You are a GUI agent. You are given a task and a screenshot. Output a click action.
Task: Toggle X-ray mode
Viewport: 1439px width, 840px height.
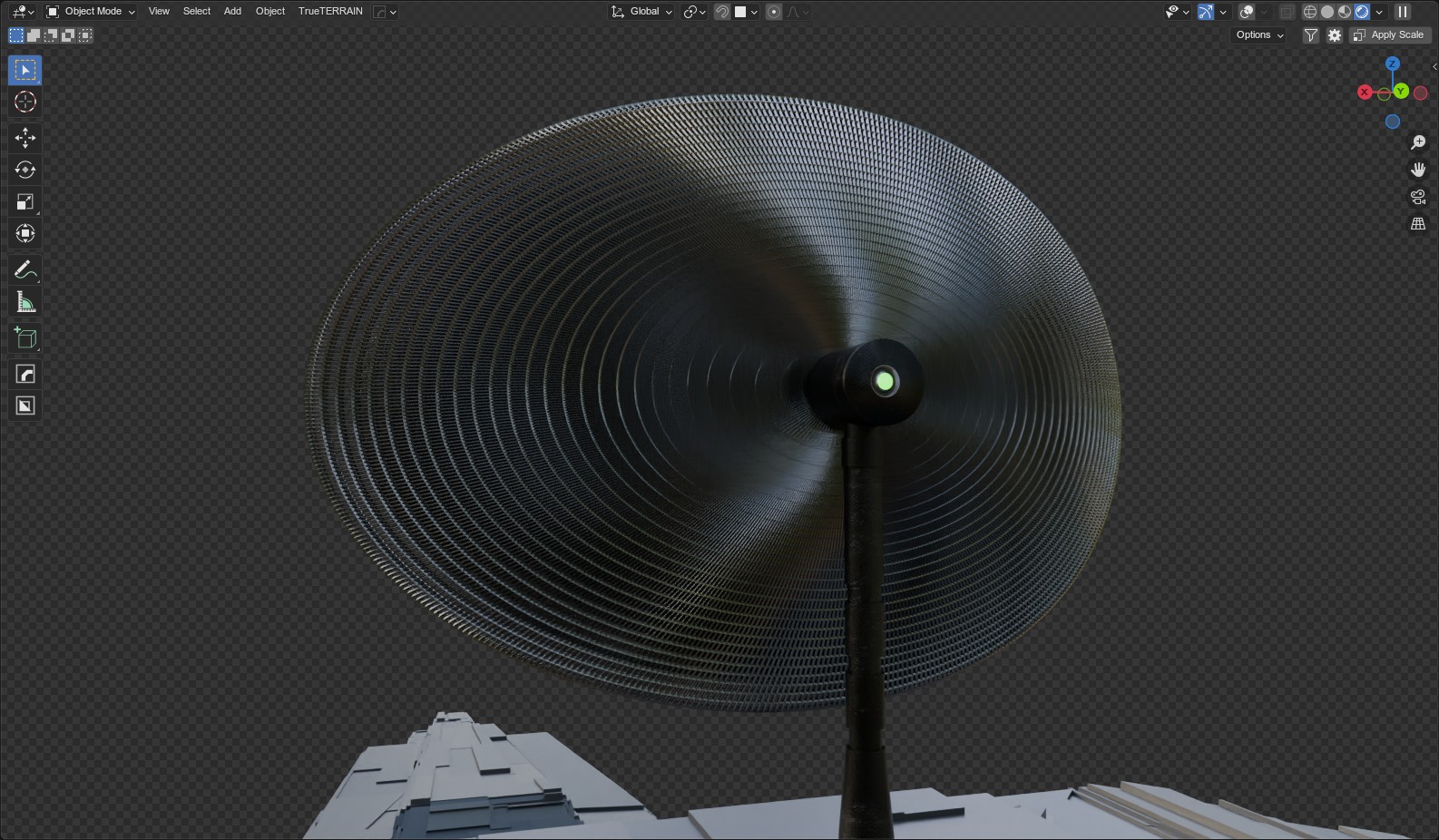click(1287, 12)
